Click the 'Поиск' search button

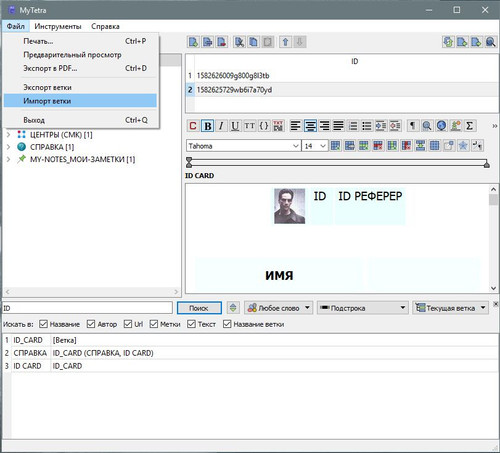click(x=199, y=308)
